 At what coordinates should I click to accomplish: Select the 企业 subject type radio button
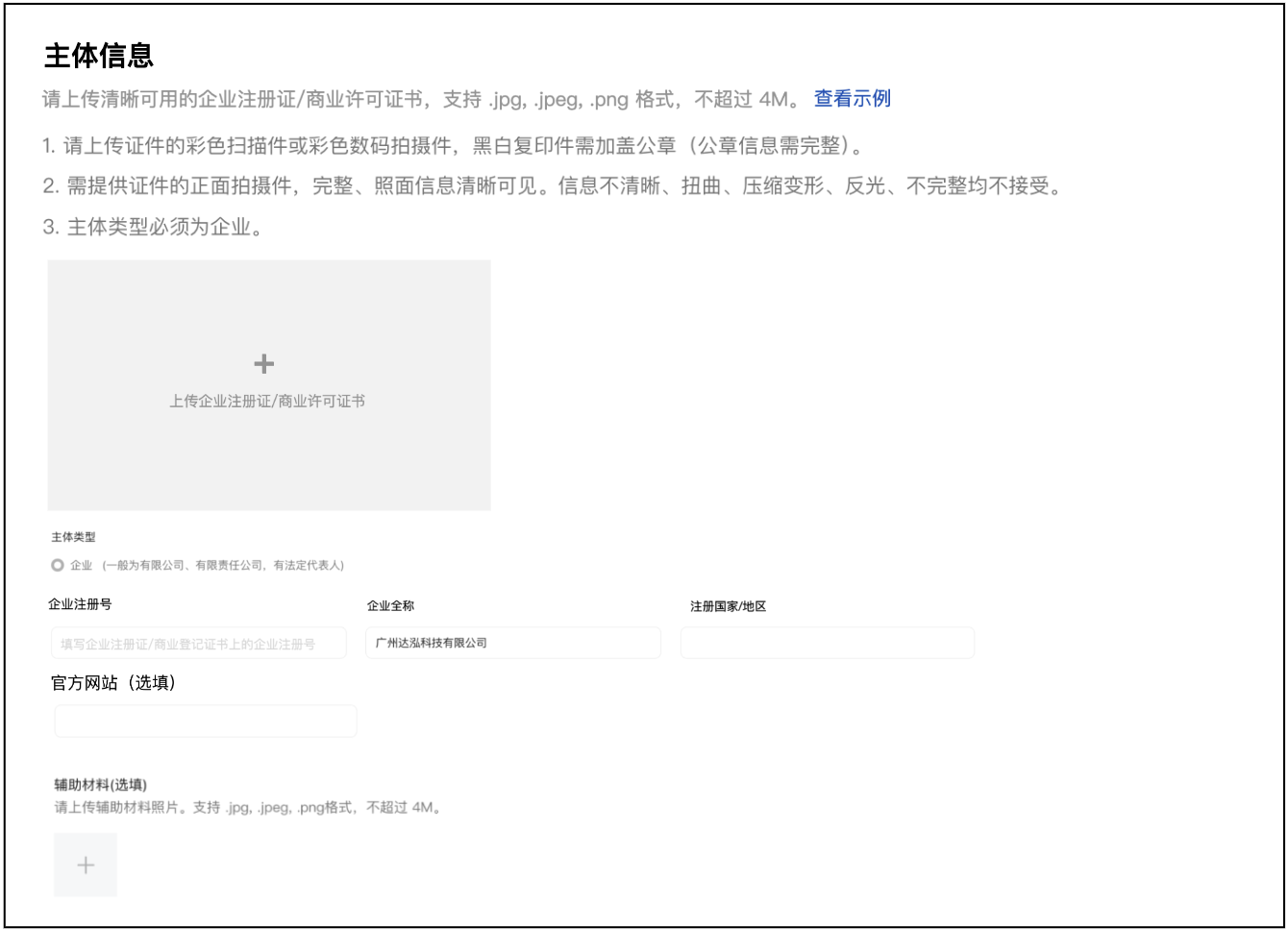pyautogui.click(x=58, y=565)
